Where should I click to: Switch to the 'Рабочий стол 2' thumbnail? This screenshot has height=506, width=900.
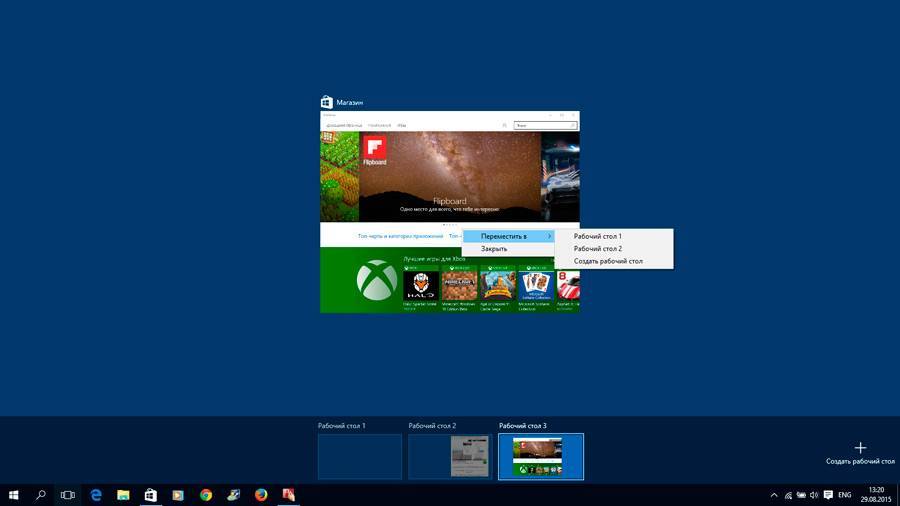click(x=449, y=457)
